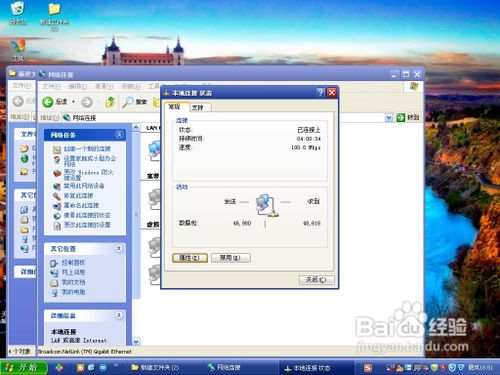Click the 创建一个新的连接 link

point(87,149)
